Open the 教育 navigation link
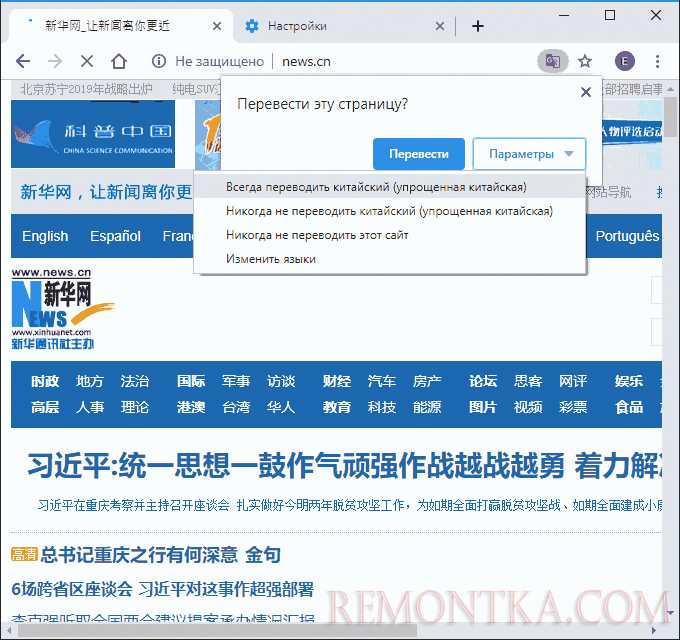680x640 pixels. click(337, 407)
